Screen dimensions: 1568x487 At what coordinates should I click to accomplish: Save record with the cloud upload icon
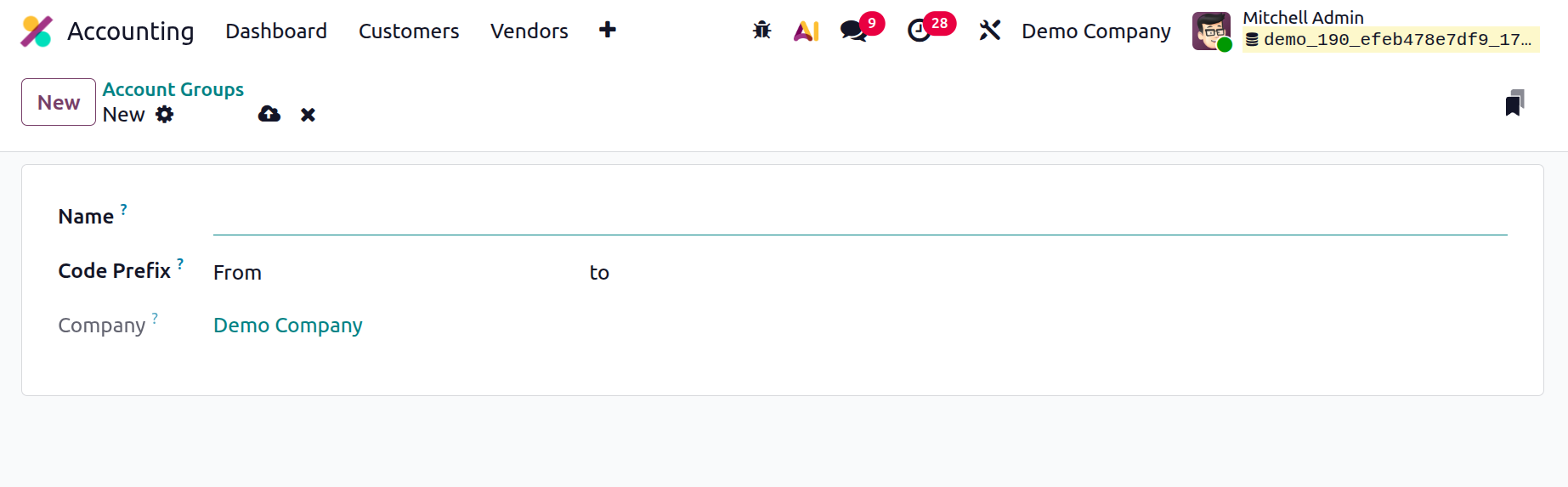click(269, 114)
